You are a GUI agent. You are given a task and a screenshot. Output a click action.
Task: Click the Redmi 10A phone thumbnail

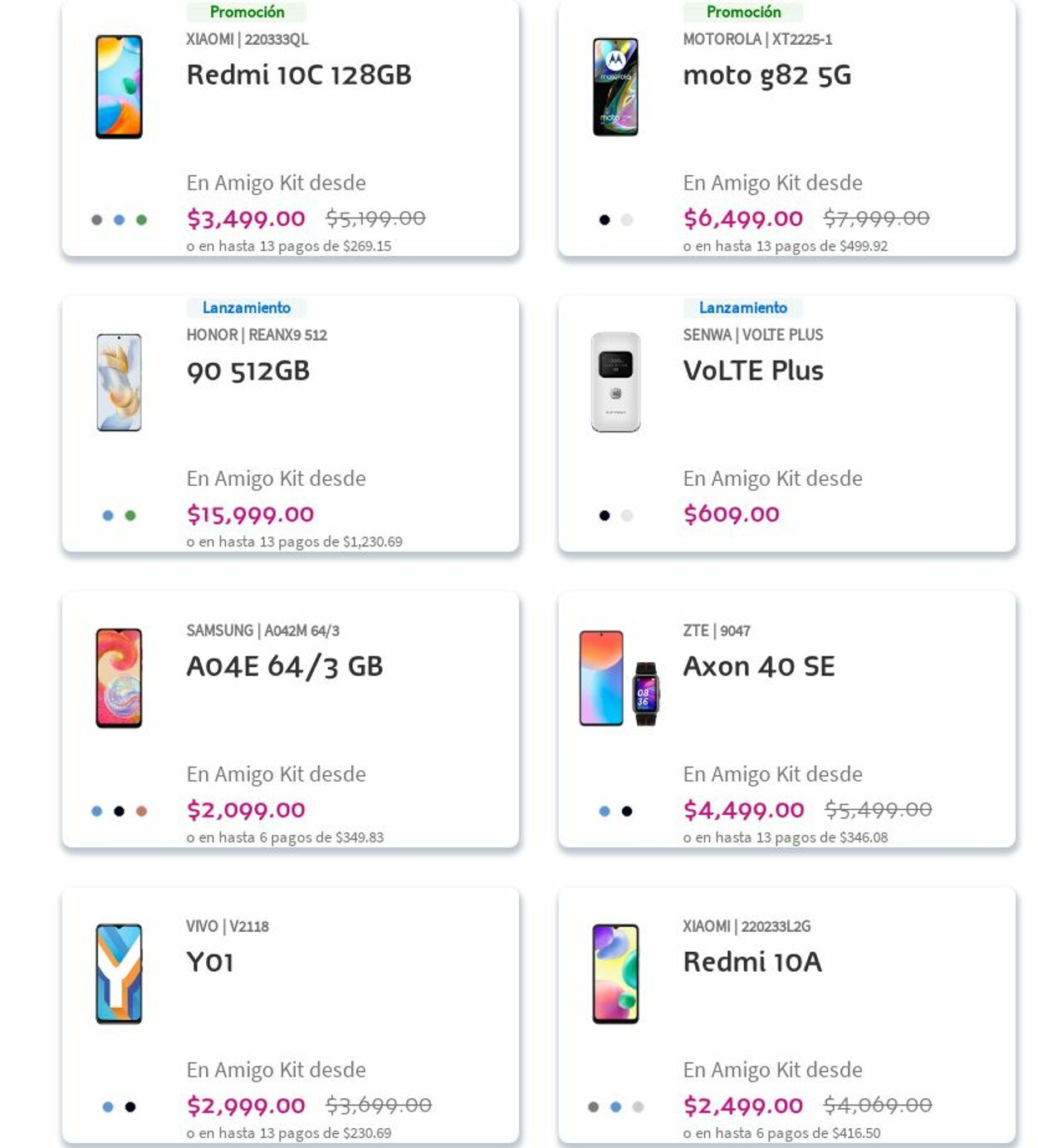615,974
